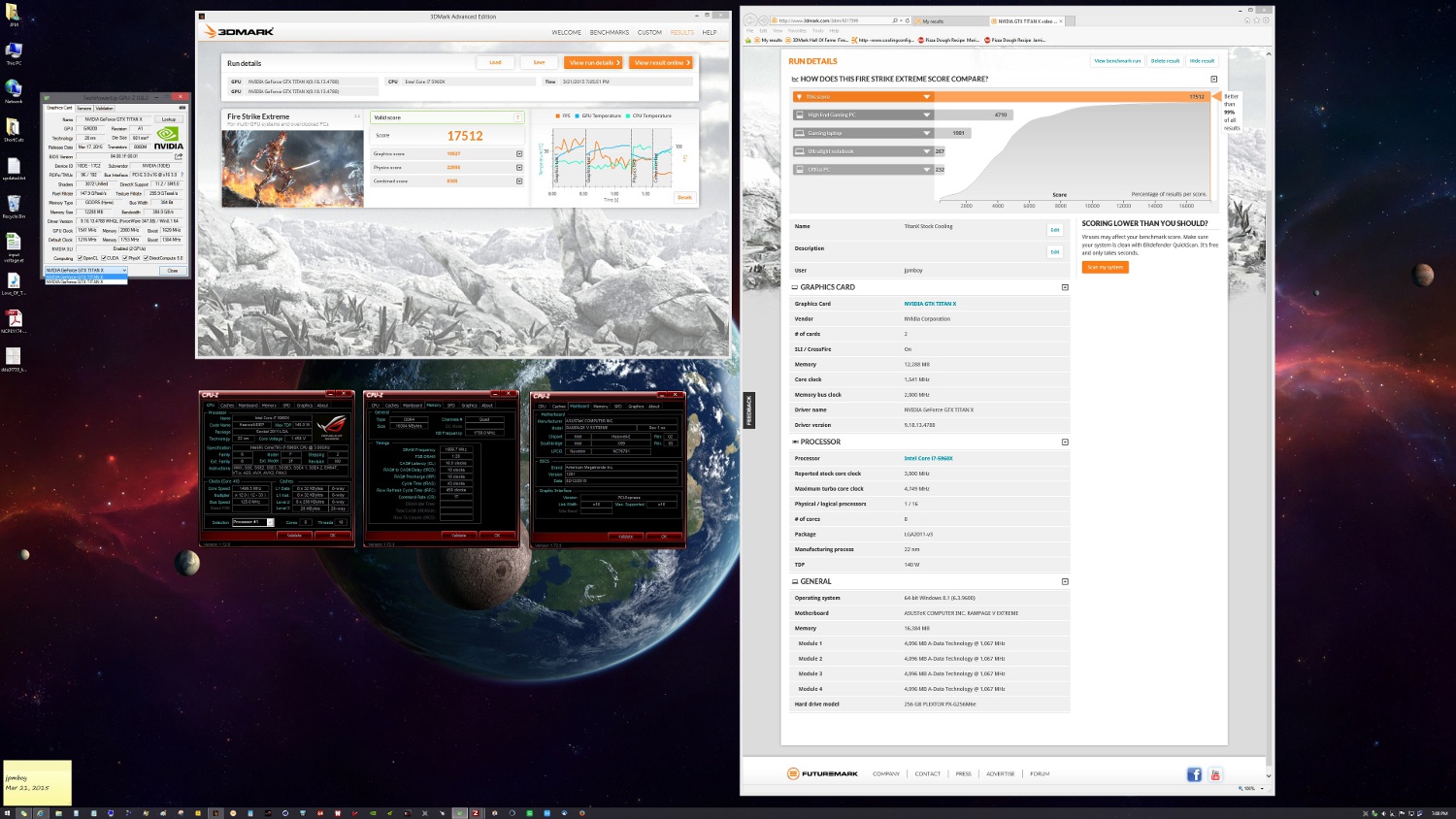Toggle the PhysX checkbox in GPU-Z
The image size is (1456, 819).
125,258
